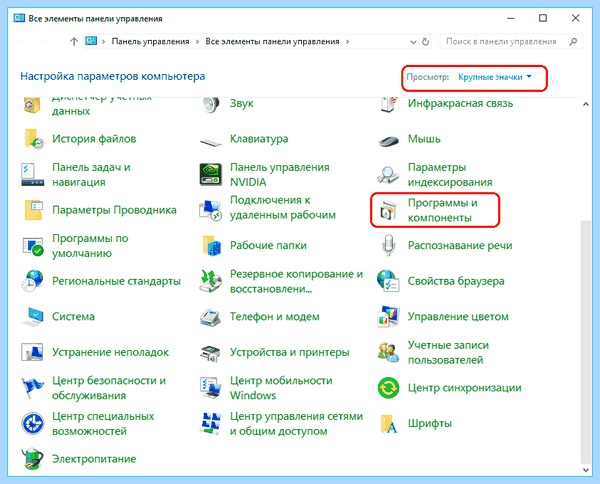Image resolution: width=600 pixels, height=484 pixels.
Task: Click the Мышь mouse icon
Action: click(389, 140)
